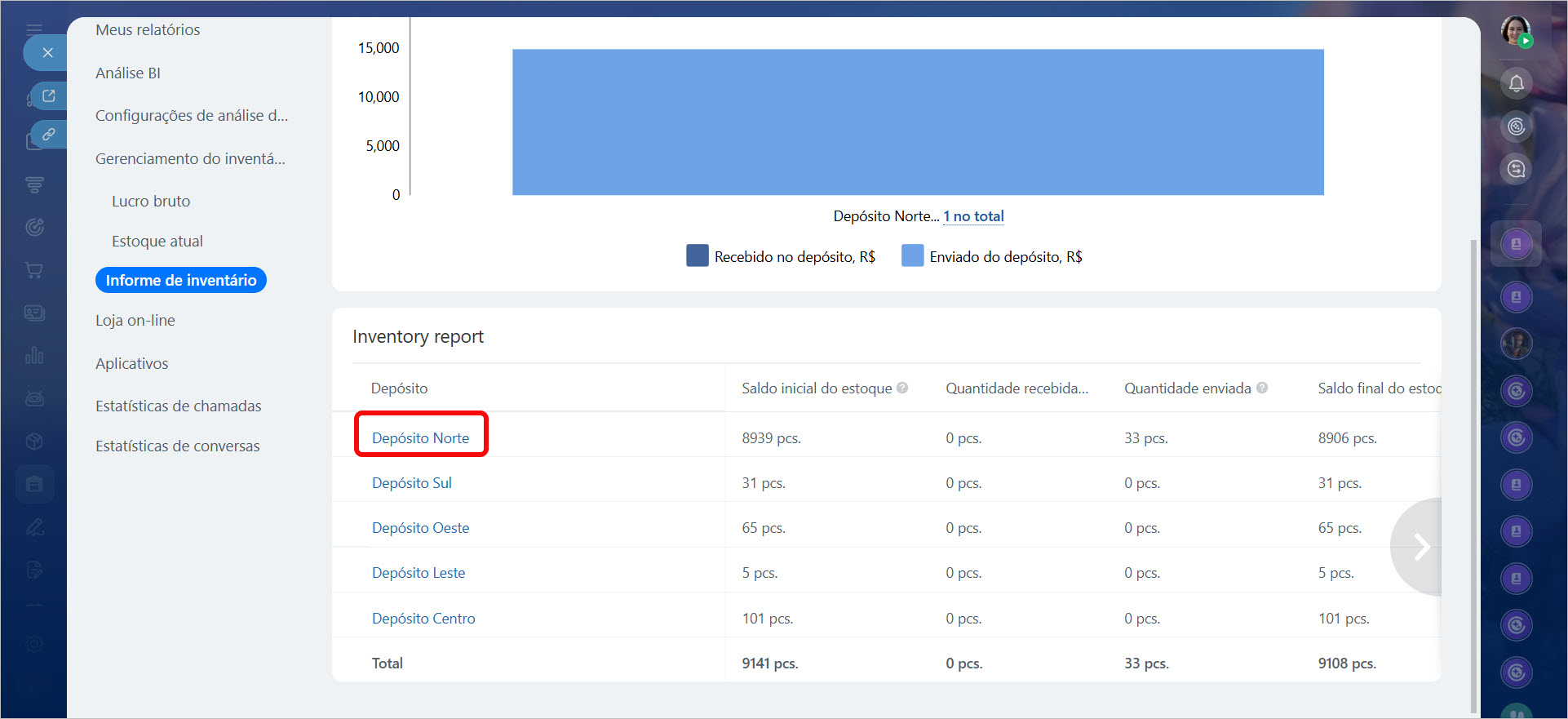Click the shopping cart icon in the left rail
This screenshot has height=719, width=1568.
point(34,270)
